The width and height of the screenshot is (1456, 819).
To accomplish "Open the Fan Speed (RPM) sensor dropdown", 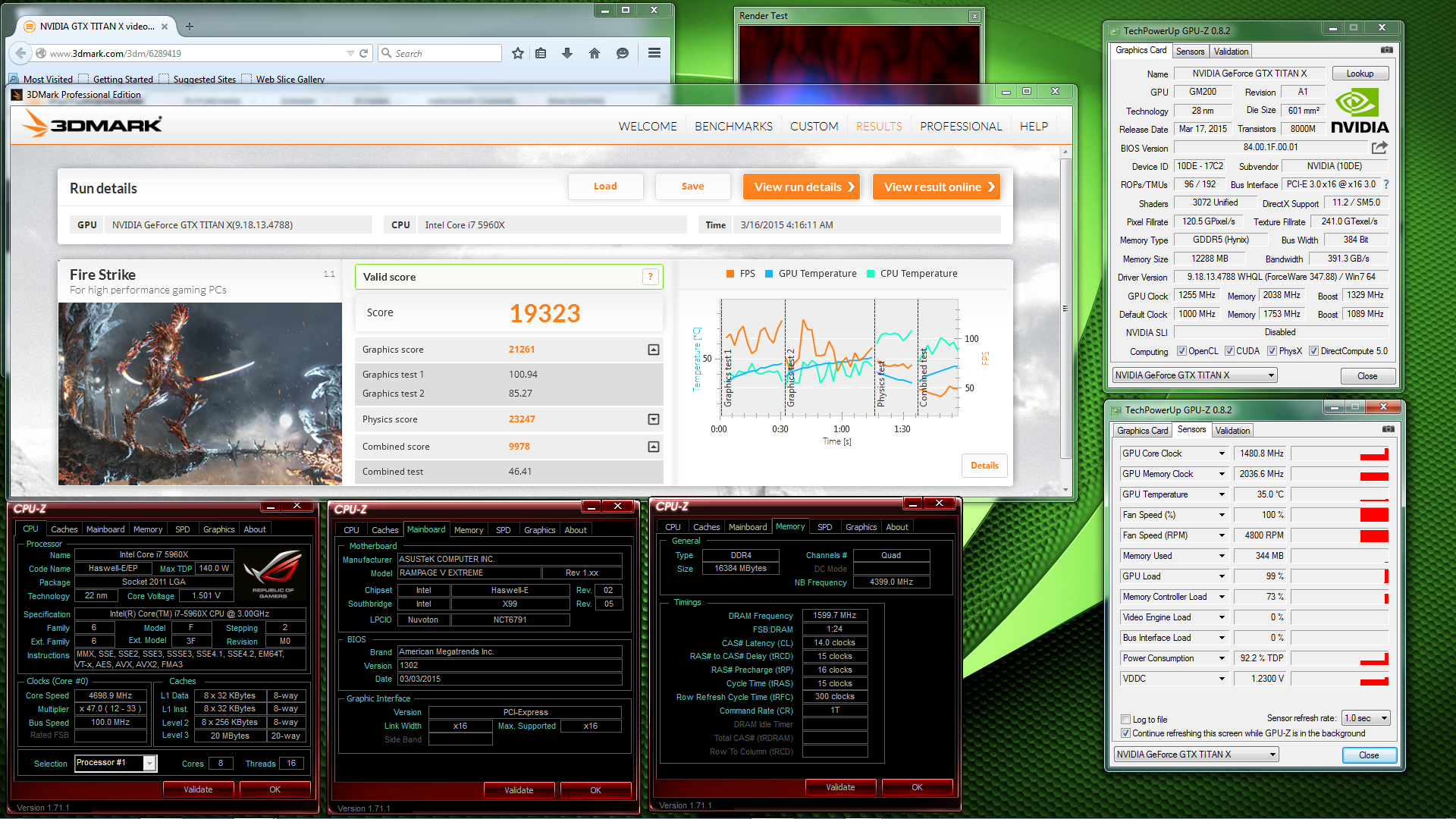I will [1222, 535].
